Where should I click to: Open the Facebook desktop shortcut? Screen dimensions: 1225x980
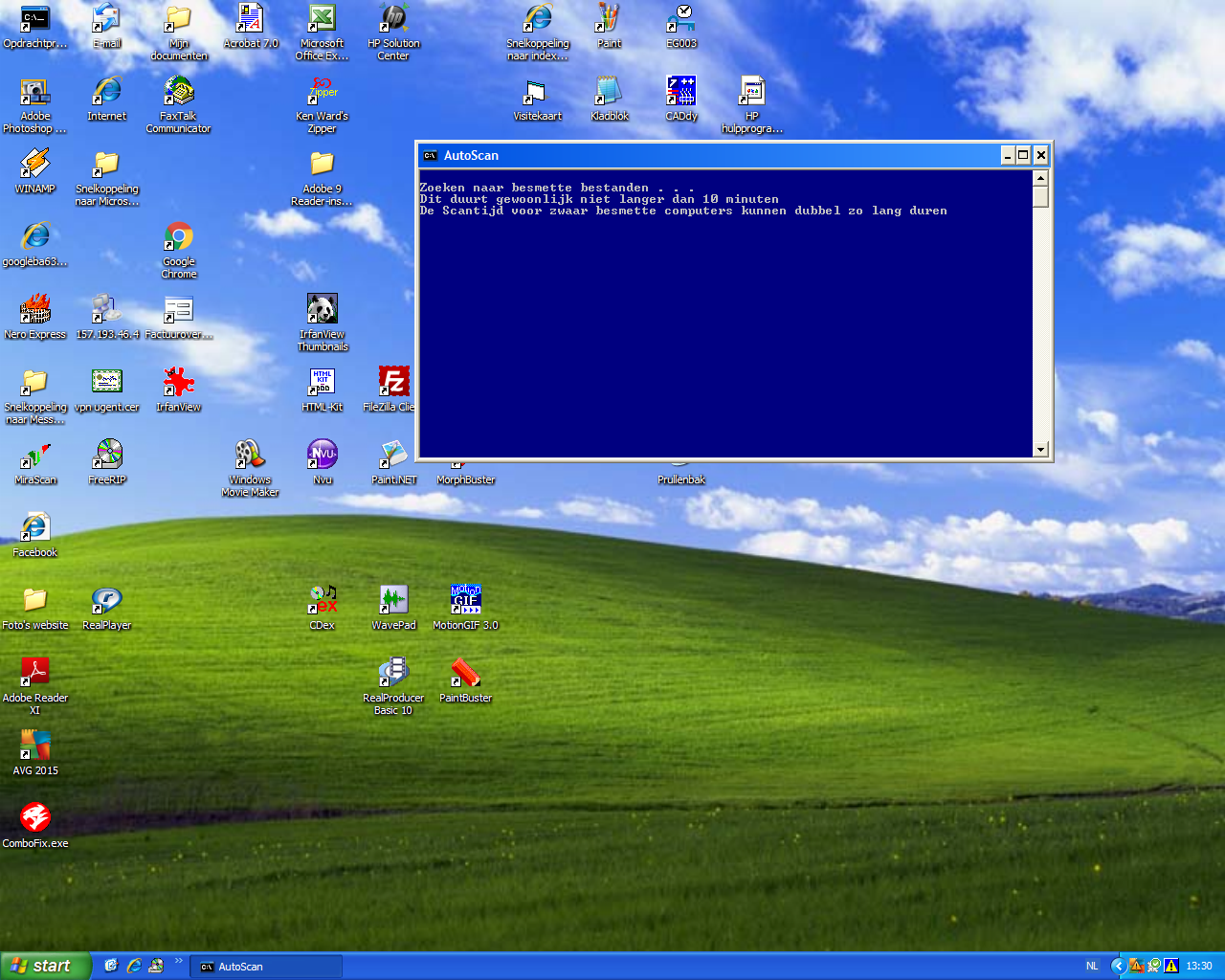pos(35,536)
